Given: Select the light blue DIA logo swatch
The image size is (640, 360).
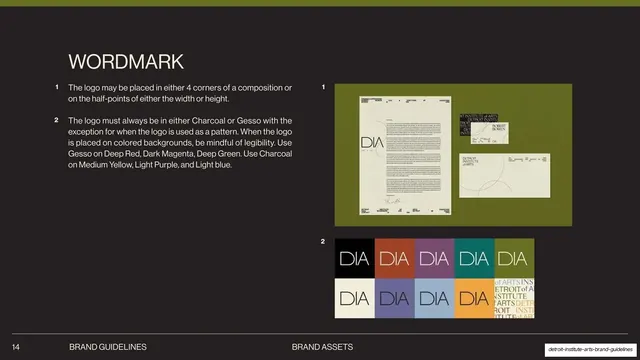Looking at the screenshot, I should [434, 298].
